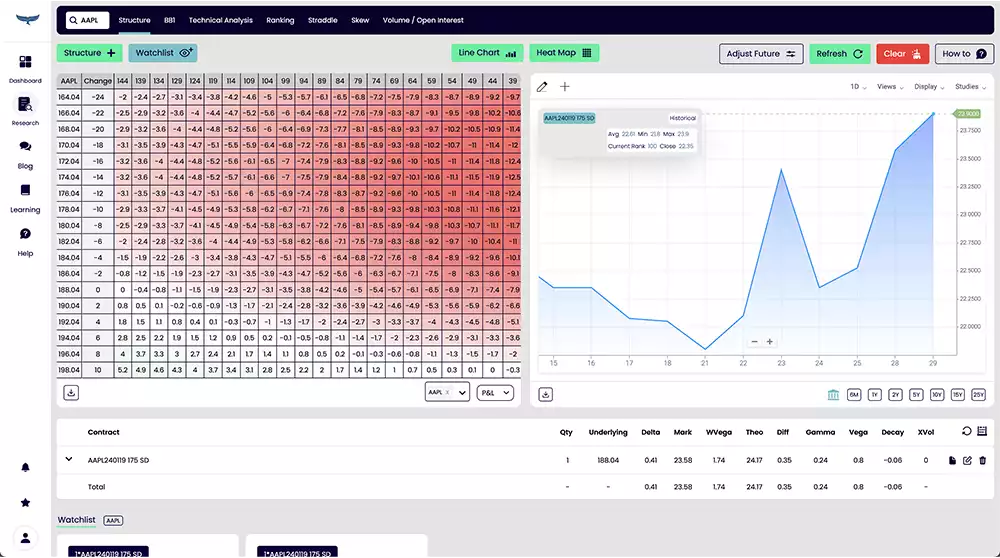Open the Studies dropdown on chart
Viewport: 1000px width, 558px height.
coord(969,87)
